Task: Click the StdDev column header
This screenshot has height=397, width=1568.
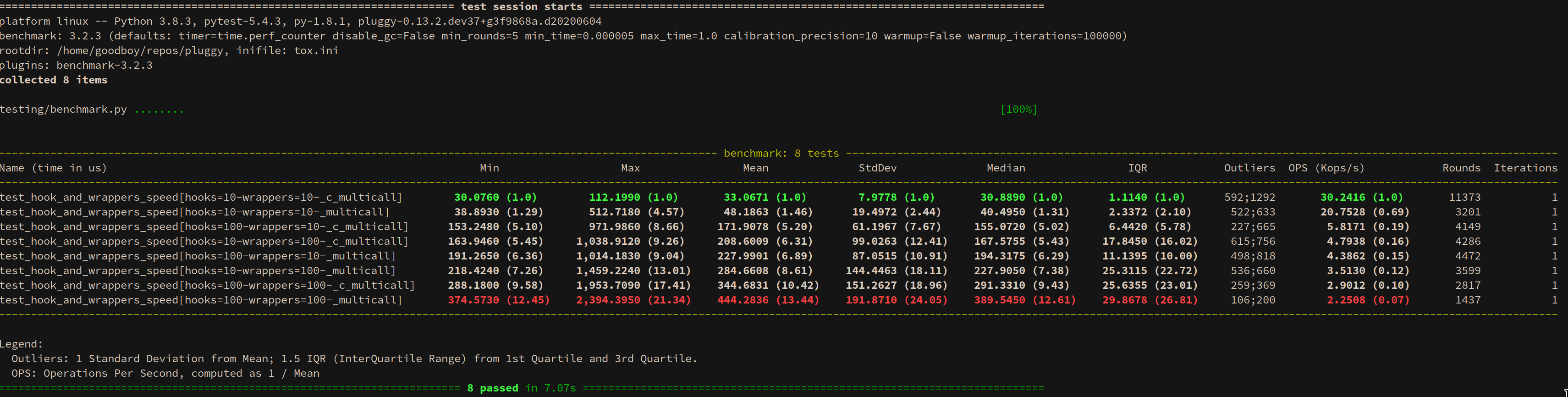Action: [x=877, y=168]
